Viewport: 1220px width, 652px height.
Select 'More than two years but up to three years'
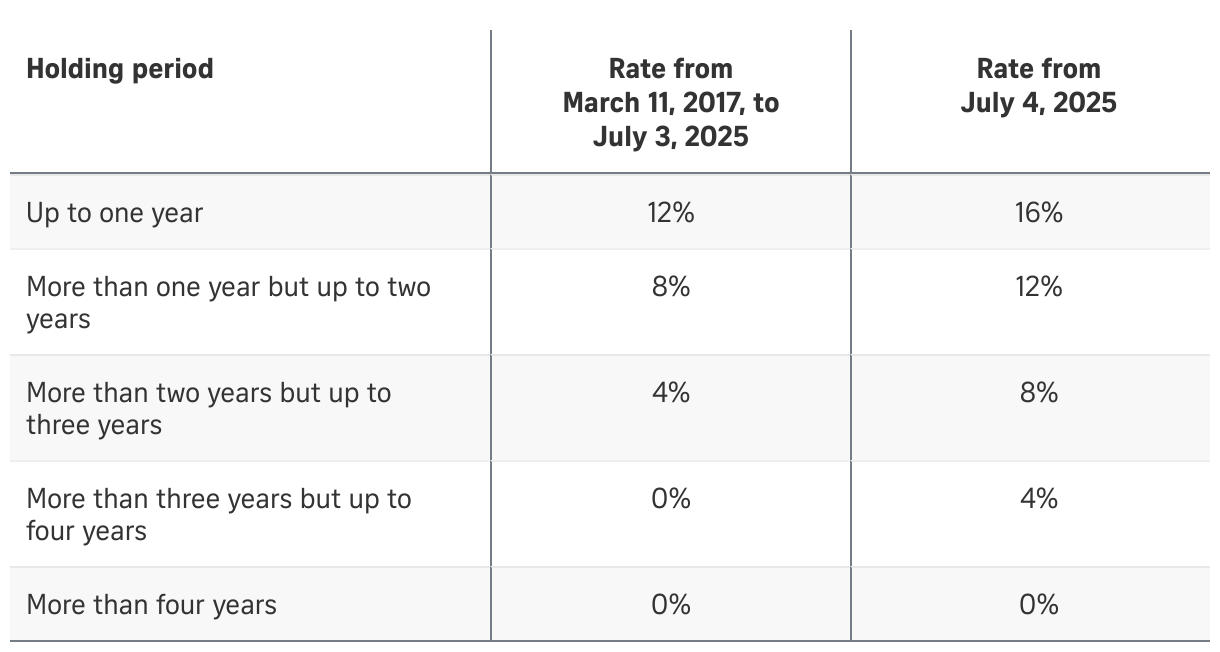click(209, 409)
